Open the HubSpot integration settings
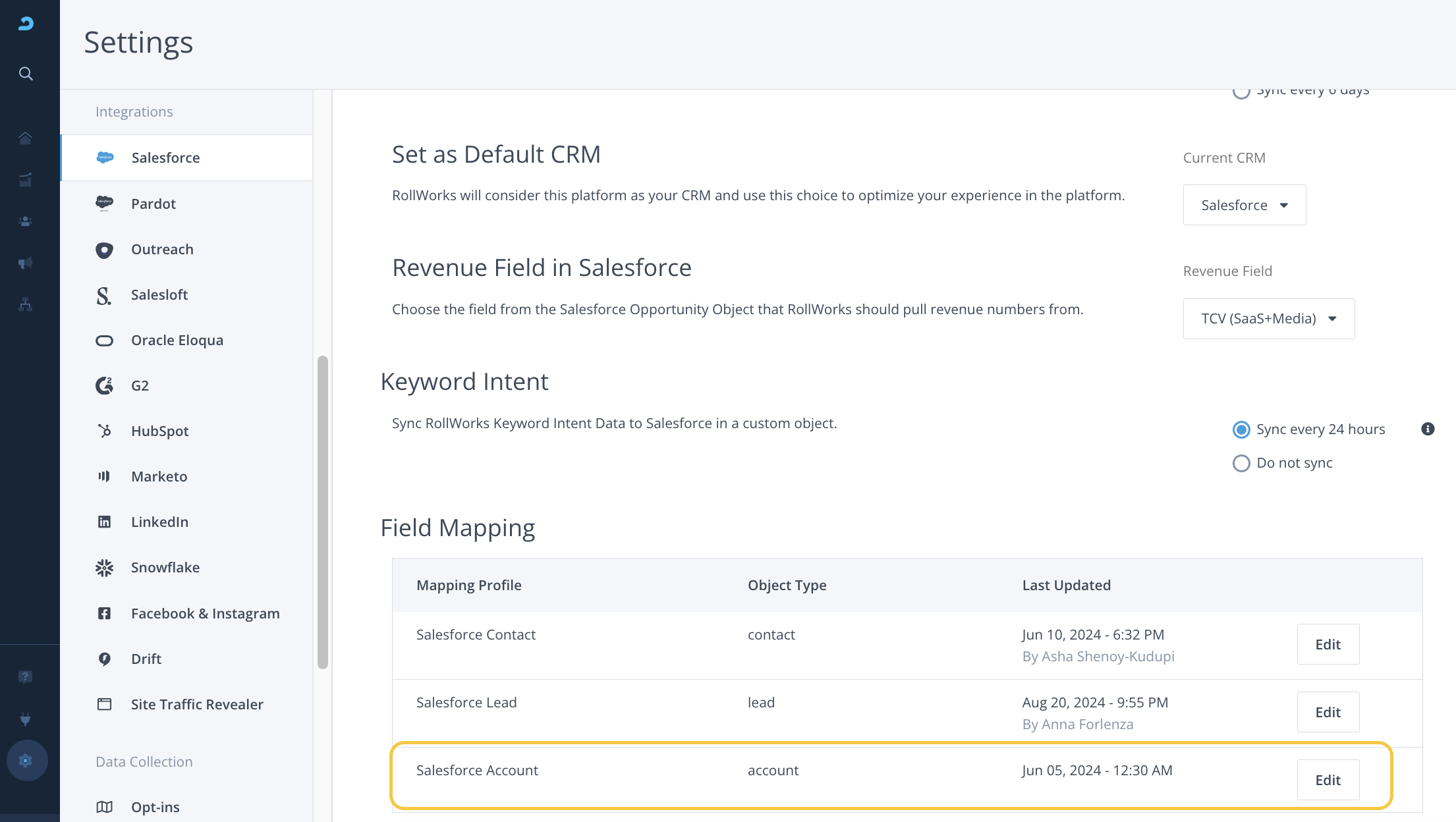Image resolution: width=1456 pixels, height=822 pixels. coord(159,431)
